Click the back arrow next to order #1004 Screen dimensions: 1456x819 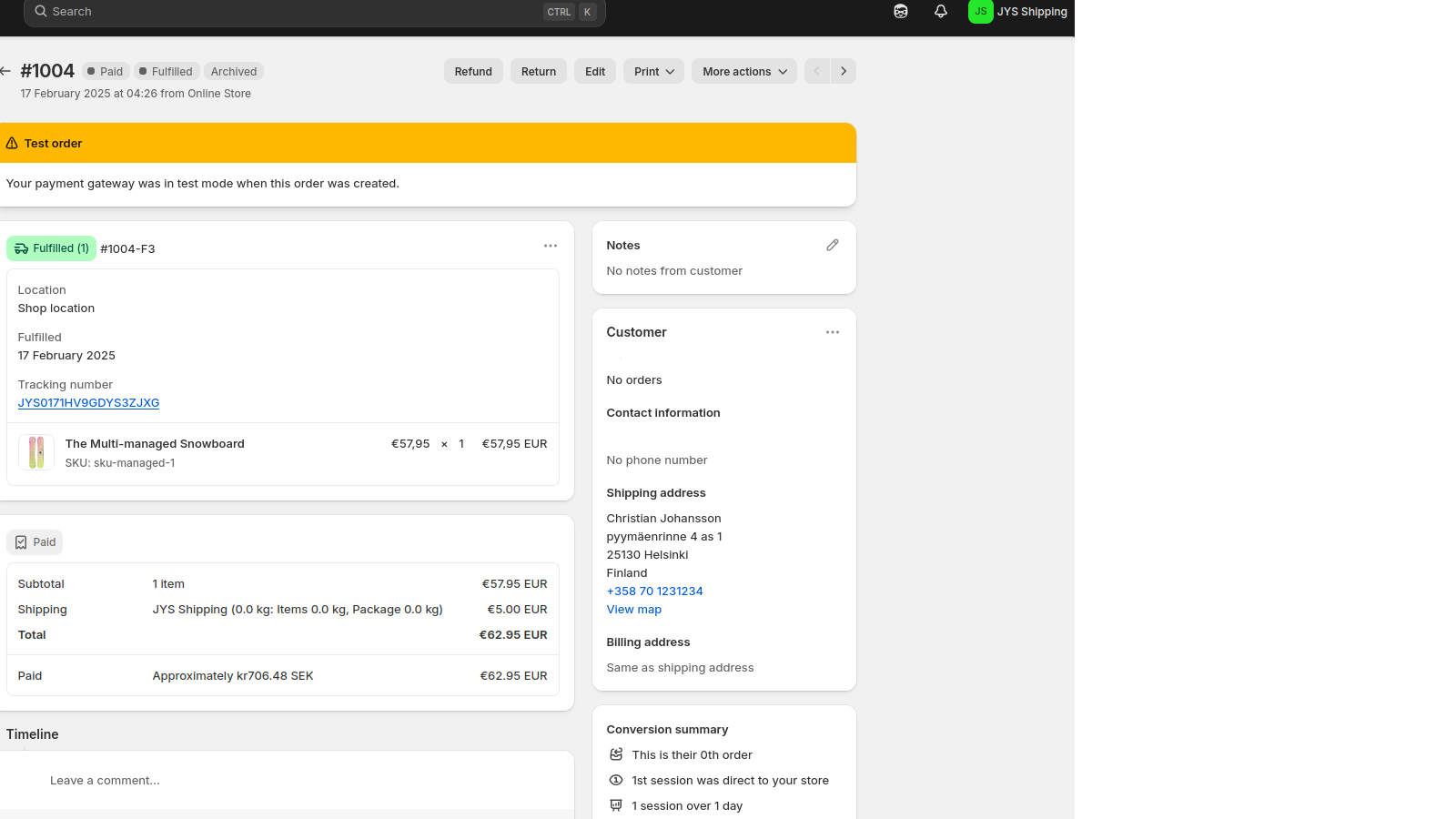[5, 71]
